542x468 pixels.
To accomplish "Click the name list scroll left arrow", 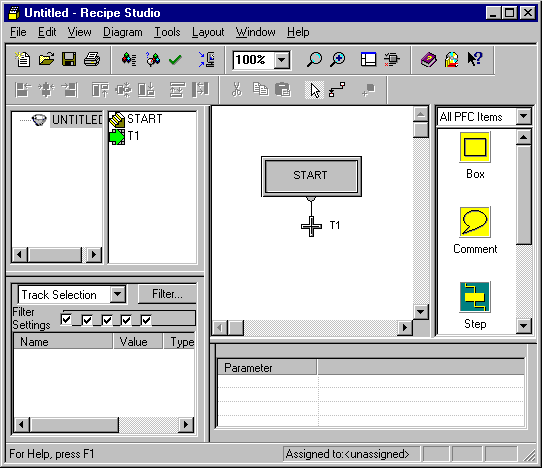I will tap(21, 424).
